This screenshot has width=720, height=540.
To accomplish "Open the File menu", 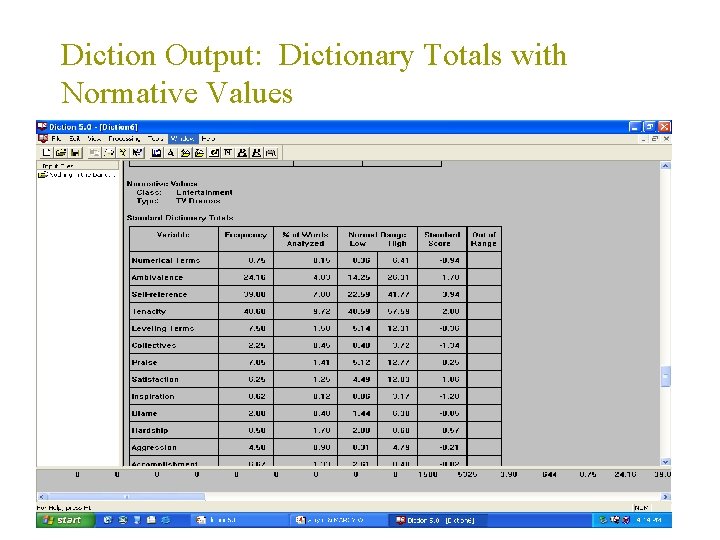I will click(x=56, y=138).
